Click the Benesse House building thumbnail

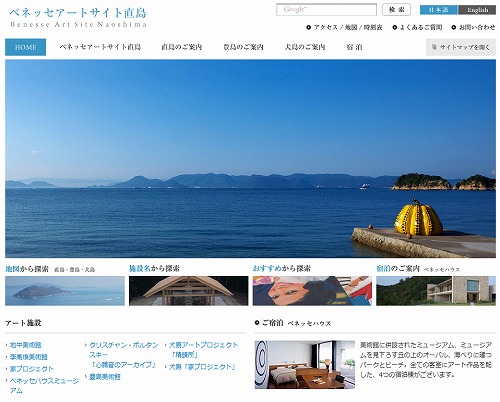[436, 291]
